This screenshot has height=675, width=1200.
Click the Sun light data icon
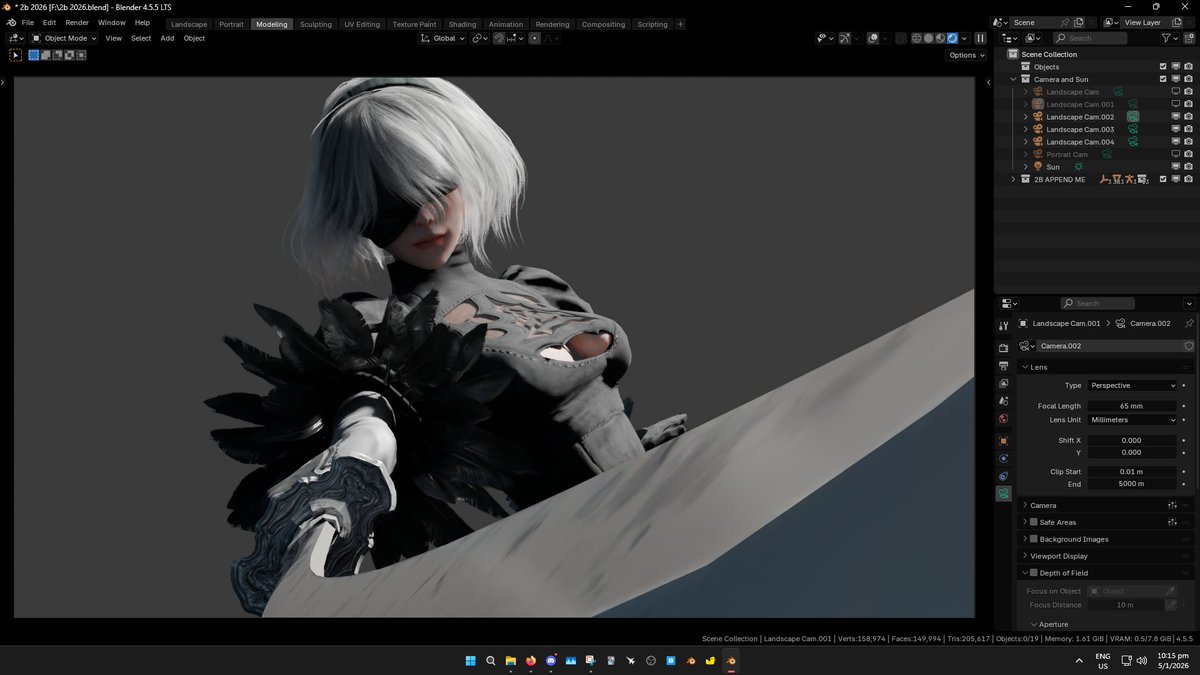click(x=1078, y=167)
